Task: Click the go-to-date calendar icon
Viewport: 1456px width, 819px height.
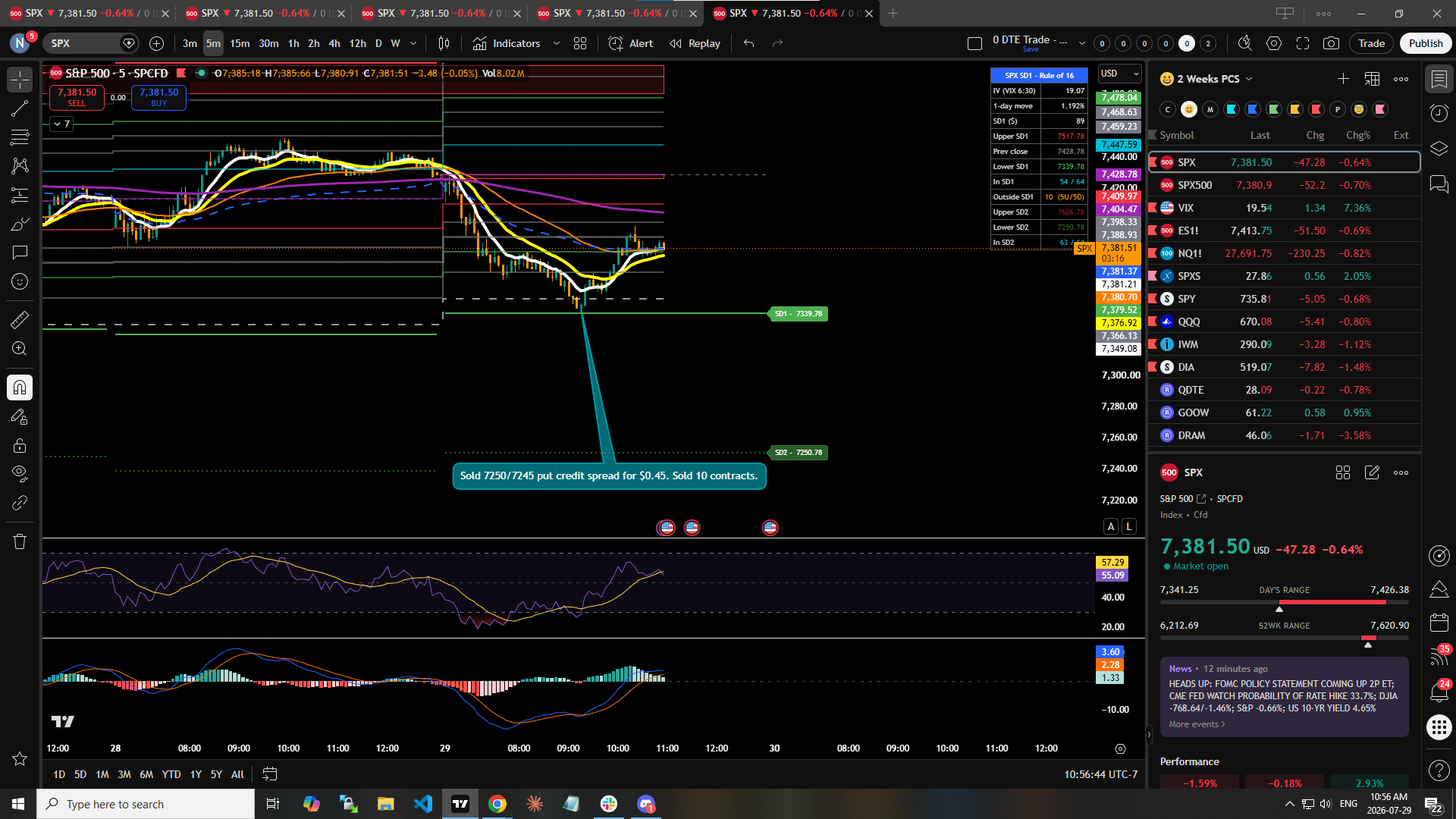Action: 269,774
